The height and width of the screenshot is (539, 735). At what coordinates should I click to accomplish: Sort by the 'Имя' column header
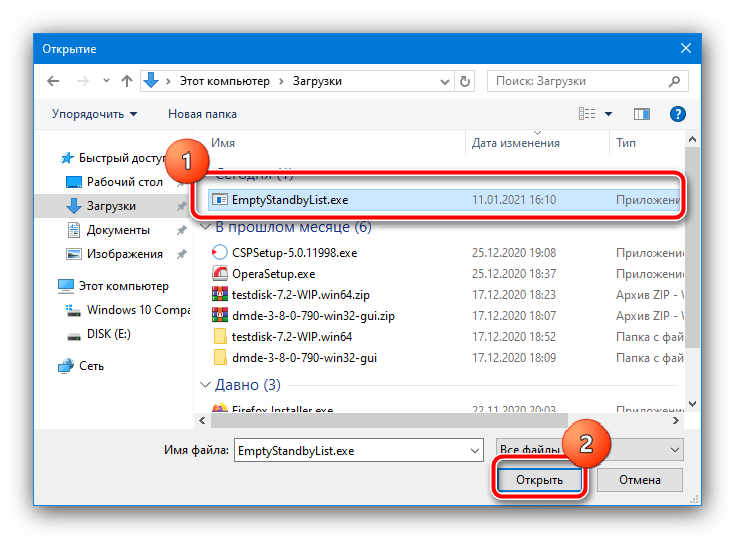[223, 143]
